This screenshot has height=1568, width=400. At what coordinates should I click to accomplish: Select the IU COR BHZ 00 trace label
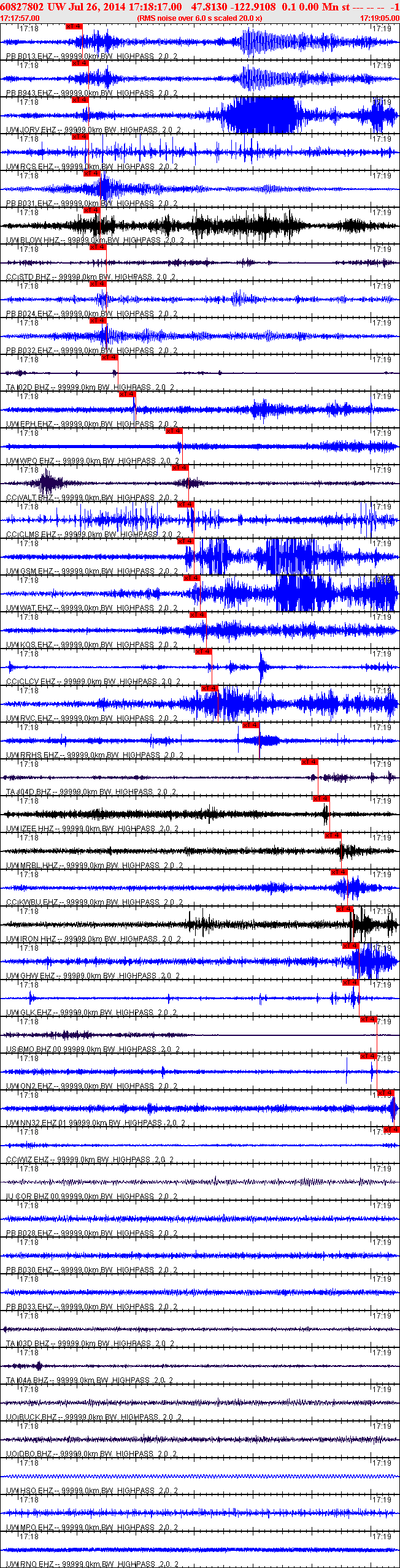pyautogui.click(x=92, y=1197)
